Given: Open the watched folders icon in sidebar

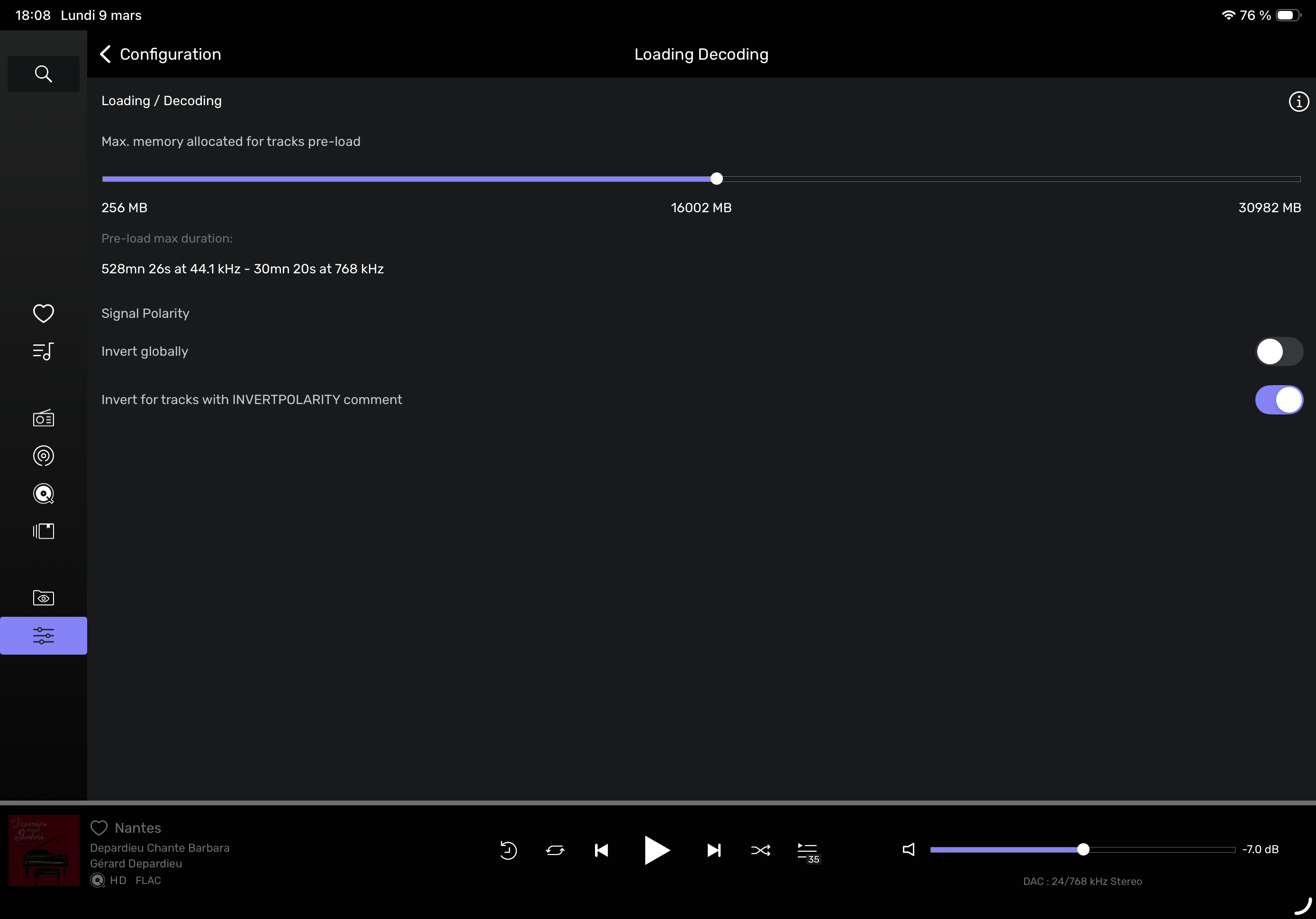Looking at the screenshot, I should [43, 598].
